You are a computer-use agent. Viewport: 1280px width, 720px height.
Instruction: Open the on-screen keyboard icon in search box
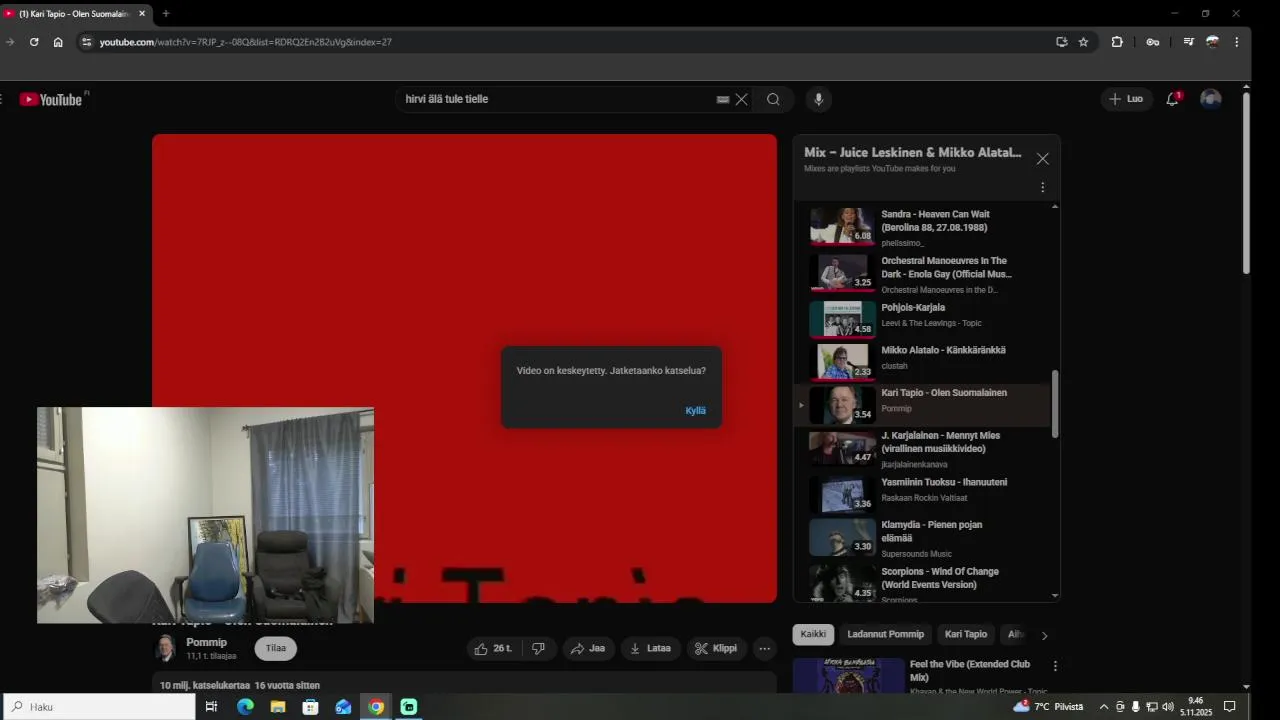722,100
